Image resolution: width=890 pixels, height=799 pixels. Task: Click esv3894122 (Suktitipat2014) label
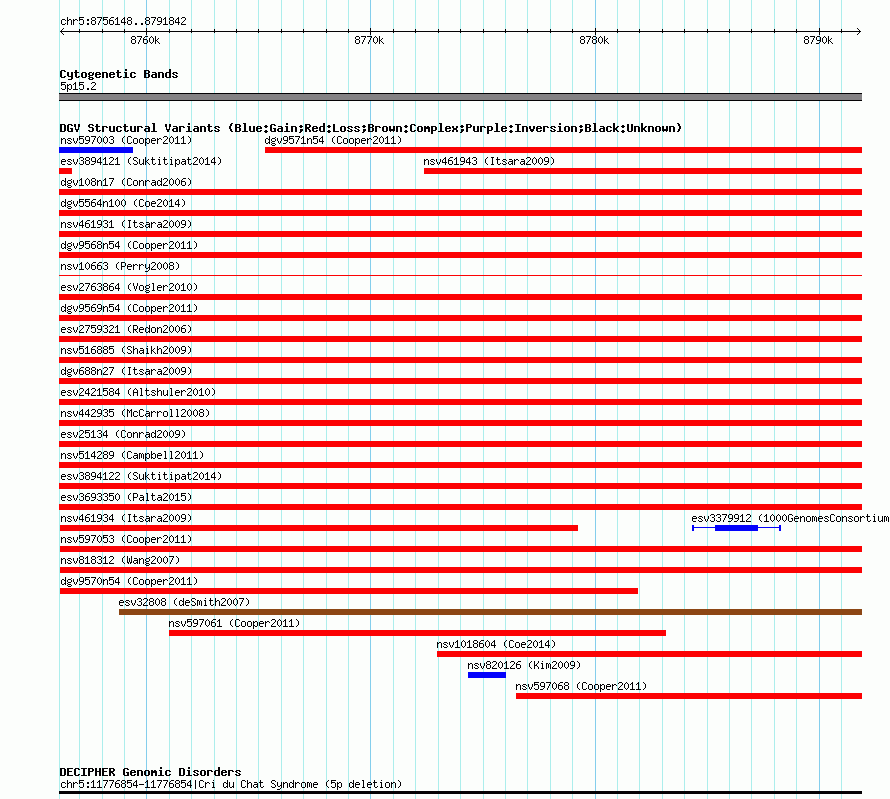point(141,476)
